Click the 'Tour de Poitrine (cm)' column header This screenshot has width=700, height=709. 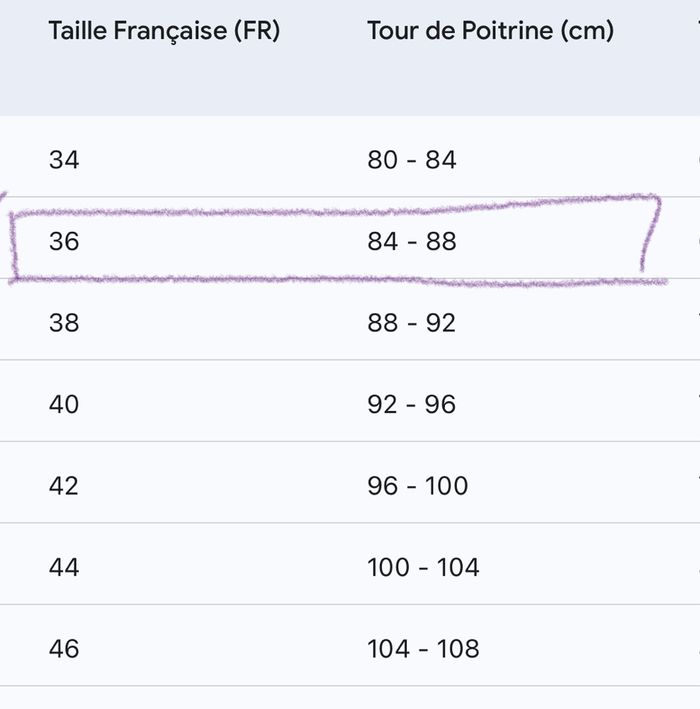point(490,30)
